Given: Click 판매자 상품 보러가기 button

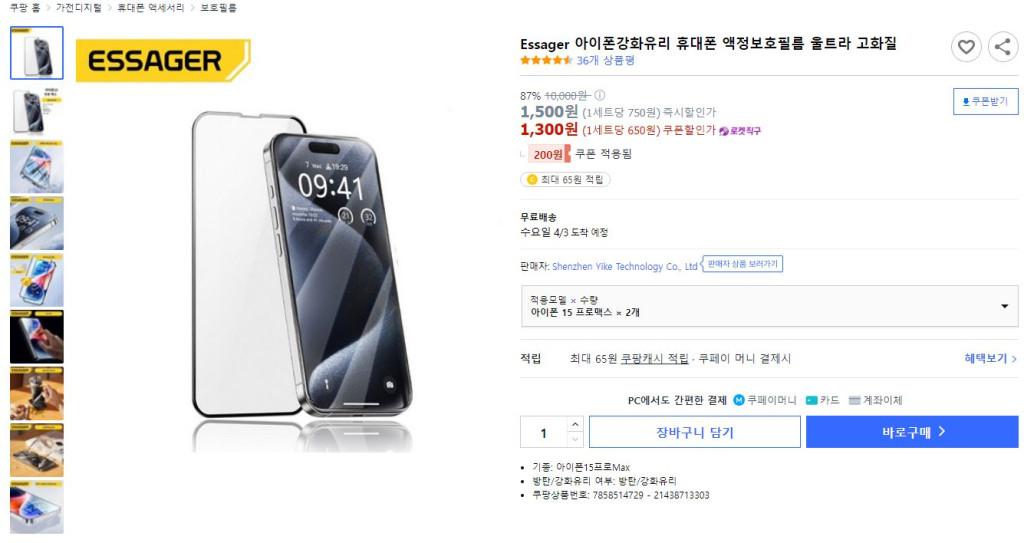Looking at the screenshot, I should click(743, 264).
